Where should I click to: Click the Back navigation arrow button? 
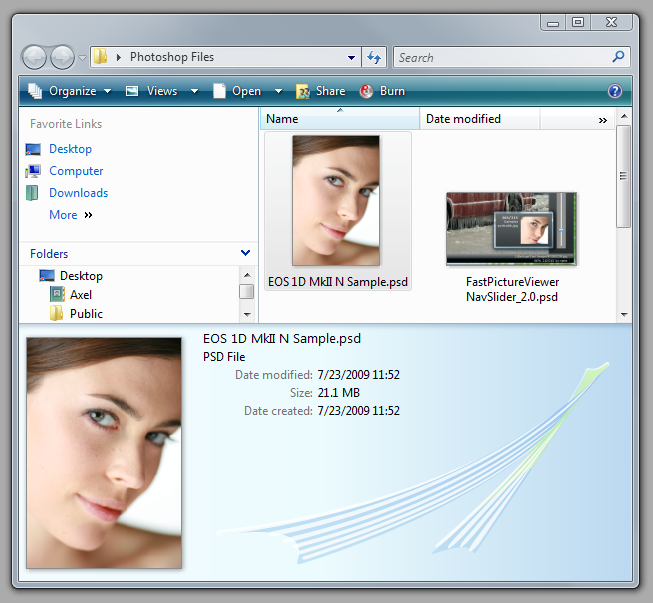34,57
